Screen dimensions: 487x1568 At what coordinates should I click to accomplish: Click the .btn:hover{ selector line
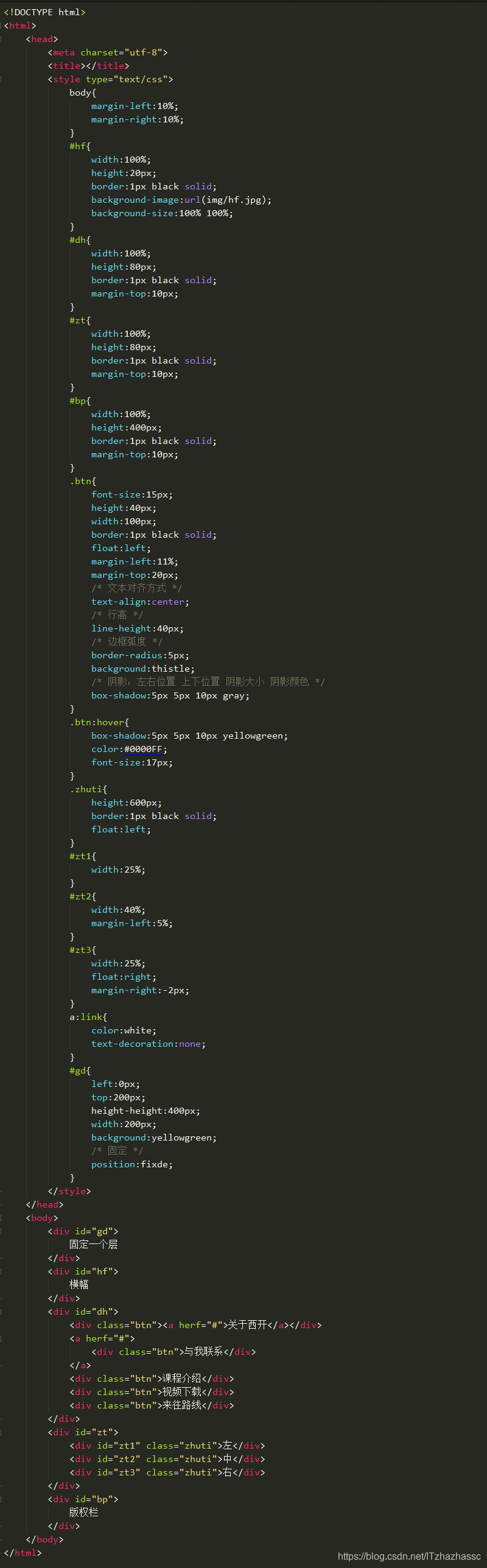pos(99,722)
